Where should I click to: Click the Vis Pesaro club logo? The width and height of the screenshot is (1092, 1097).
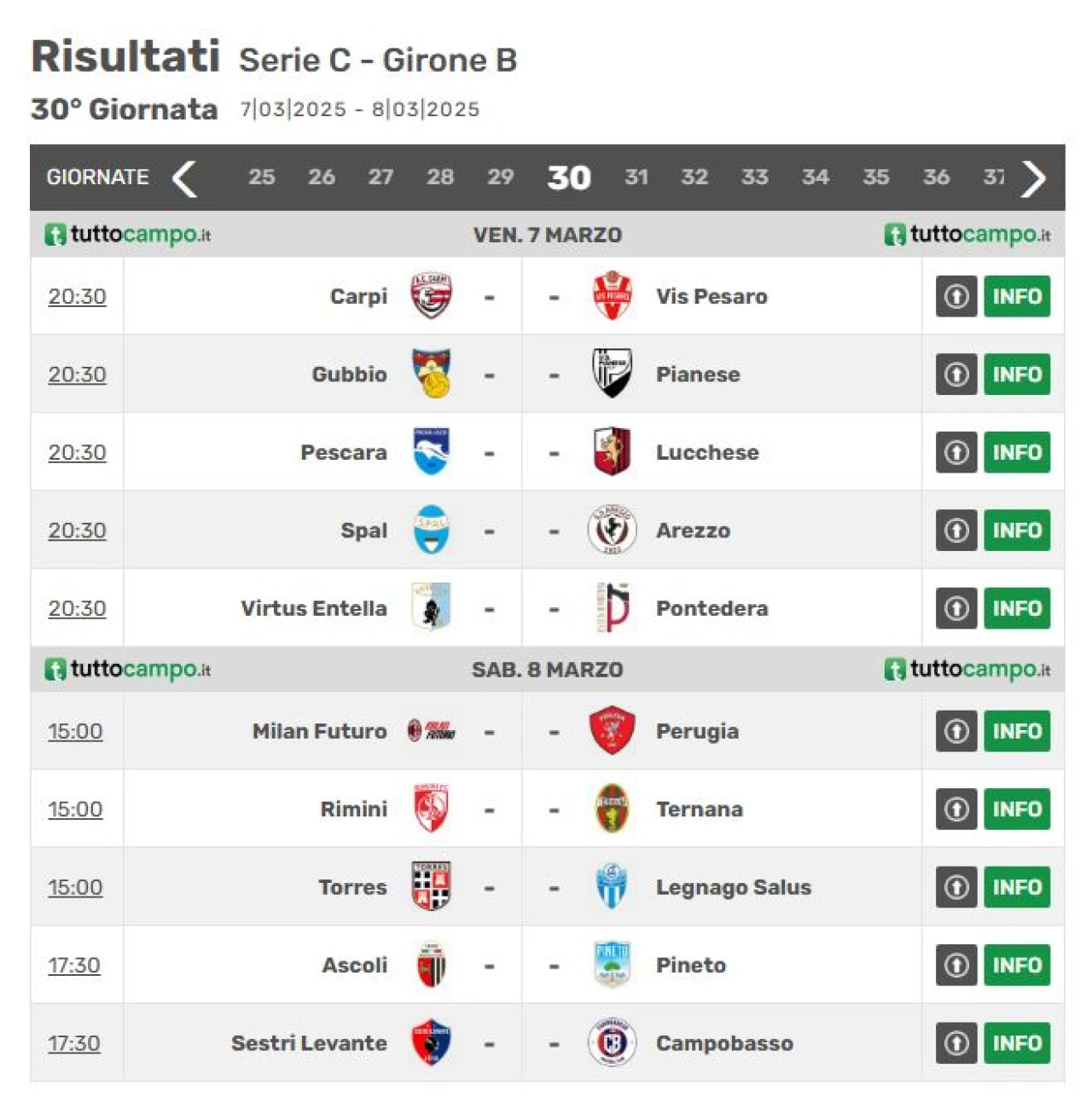[612, 296]
